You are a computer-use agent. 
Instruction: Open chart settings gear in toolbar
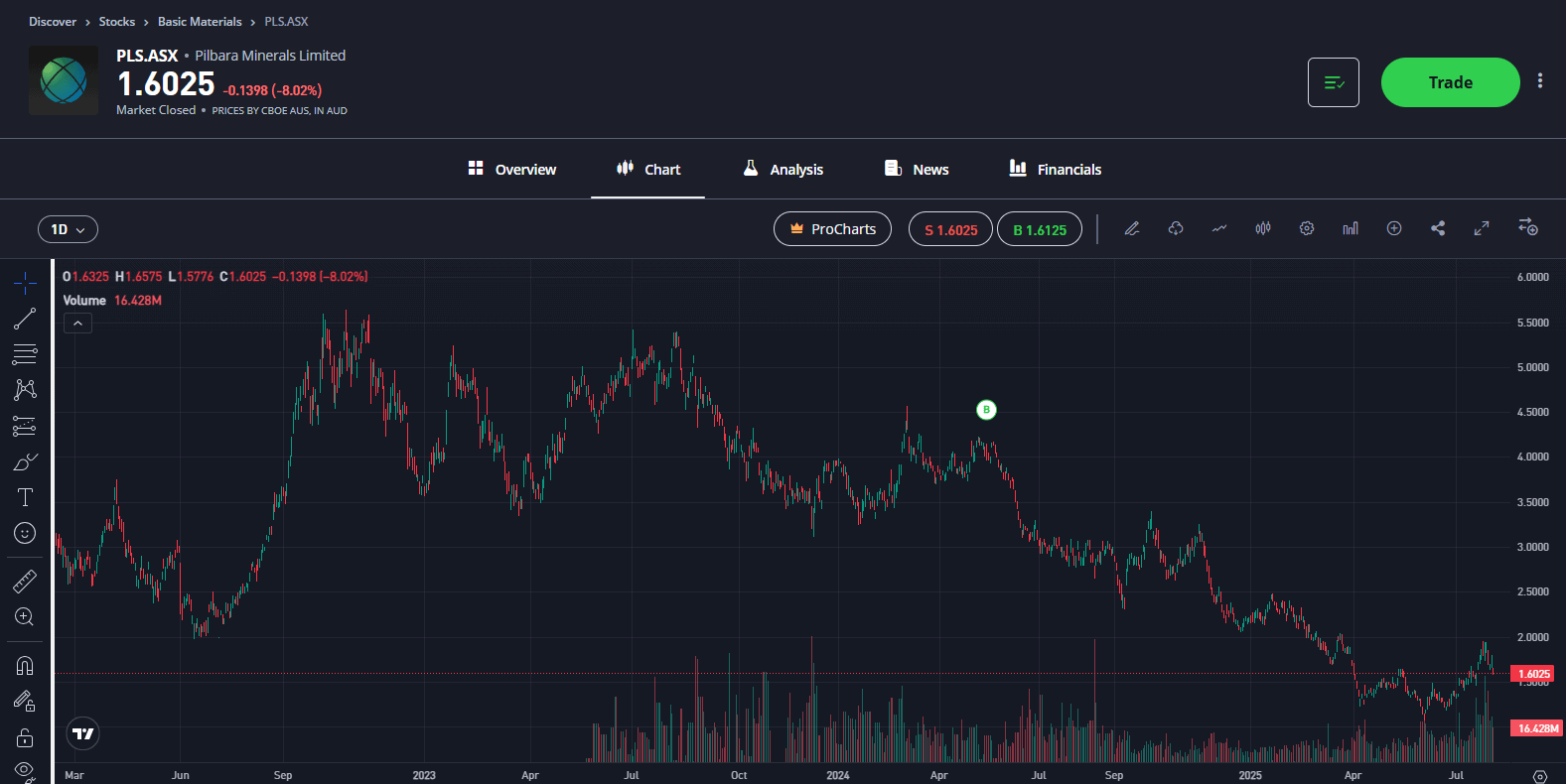click(1307, 228)
